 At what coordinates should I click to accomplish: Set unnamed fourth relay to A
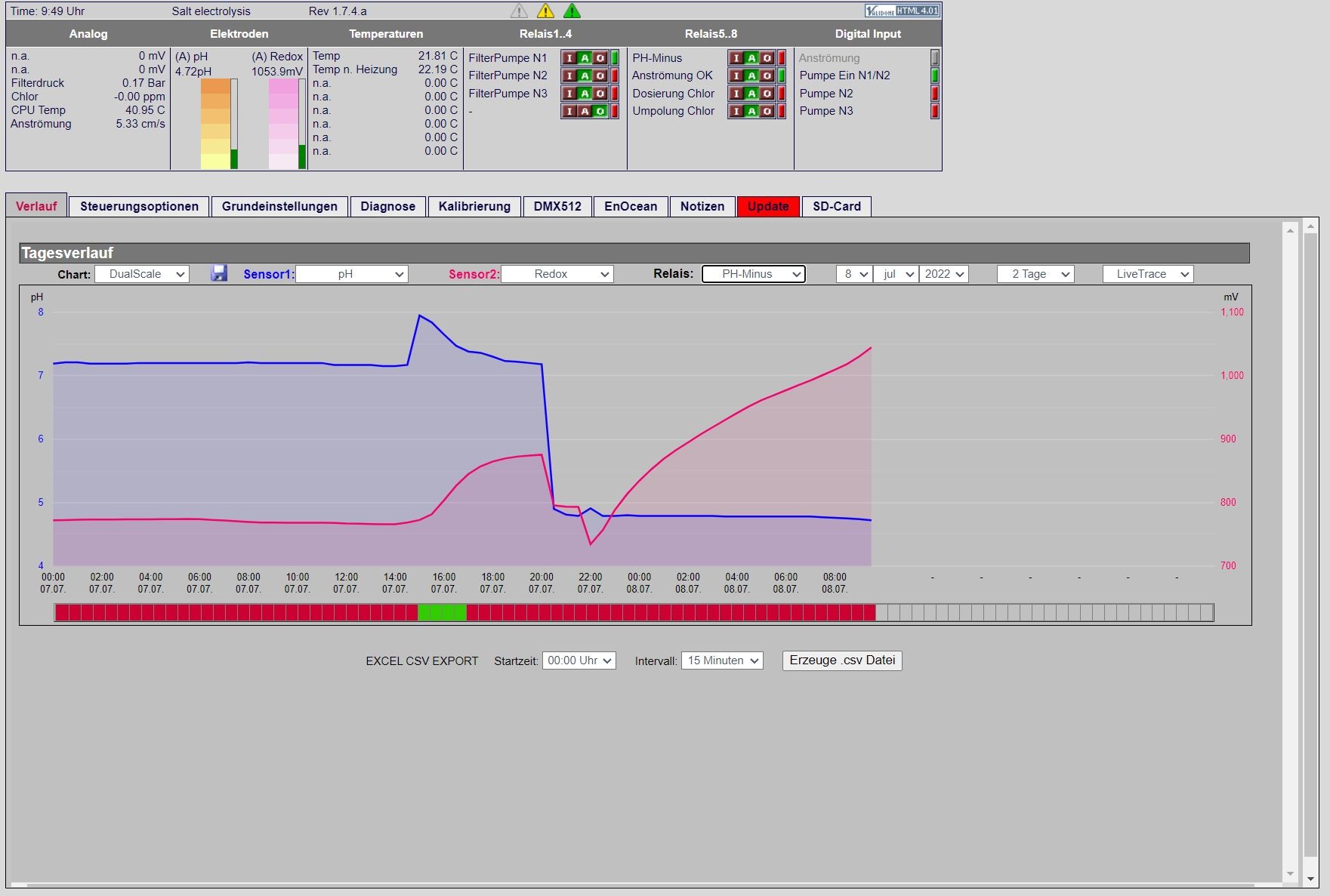tap(585, 111)
